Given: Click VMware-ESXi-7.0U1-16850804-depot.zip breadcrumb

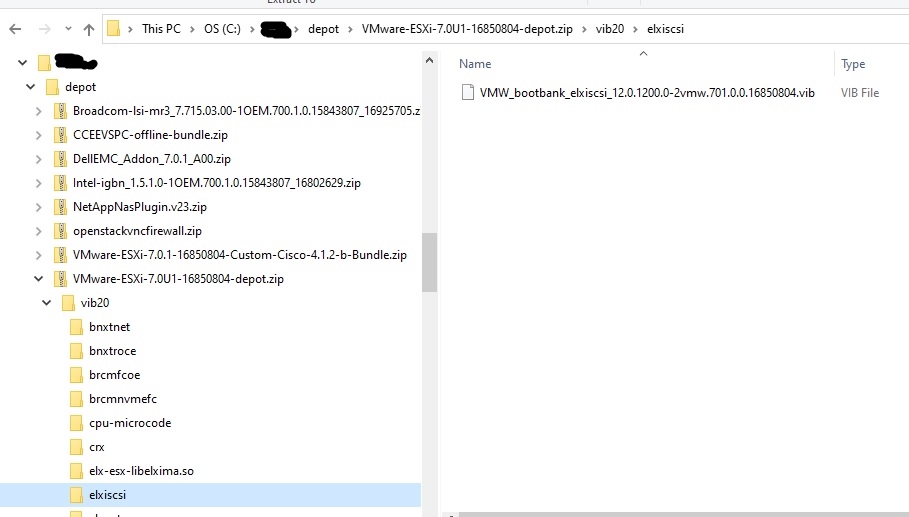Looking at the screenshot, I should [x=467, y=29].
